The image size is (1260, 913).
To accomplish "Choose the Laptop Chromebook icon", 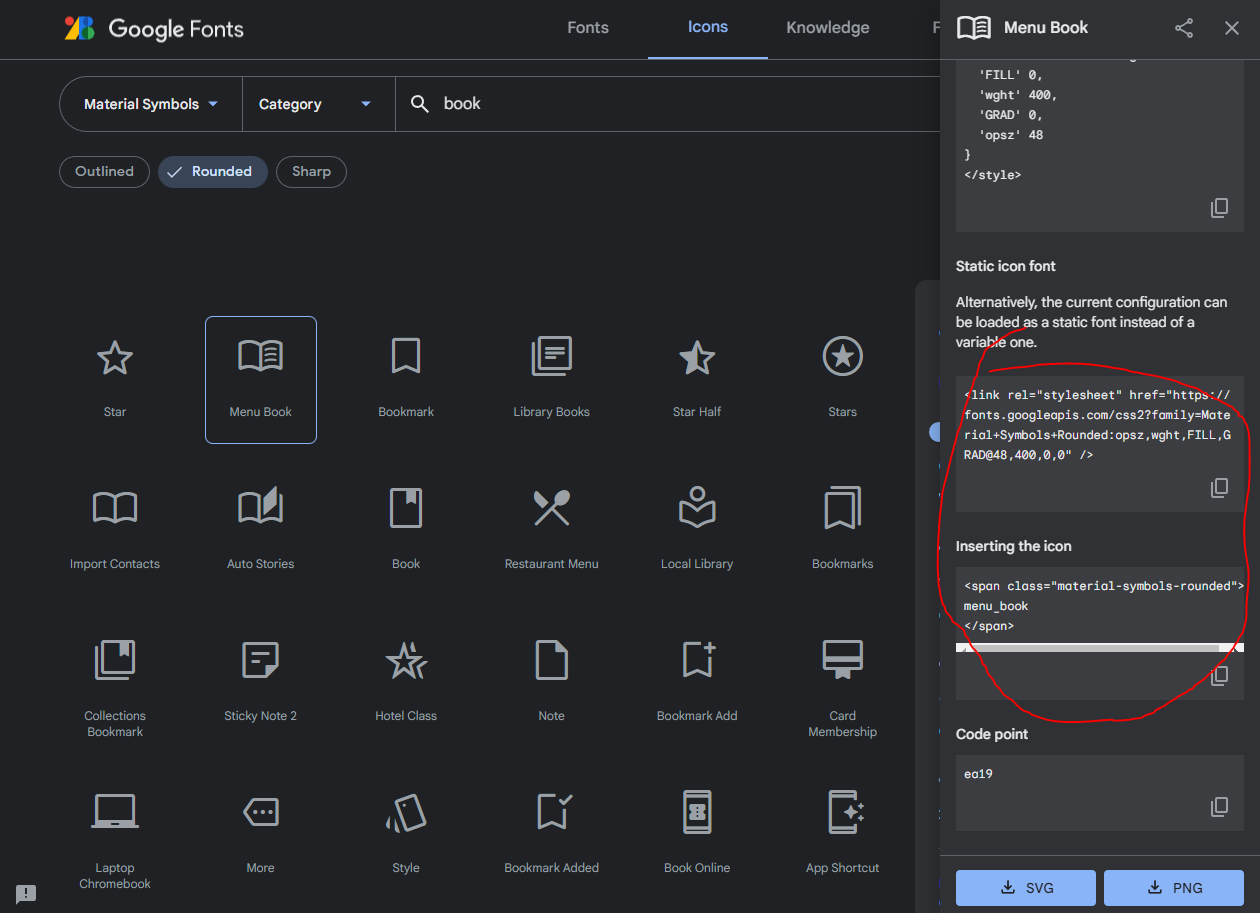I will pyautogui.click(x=115, y=811).
